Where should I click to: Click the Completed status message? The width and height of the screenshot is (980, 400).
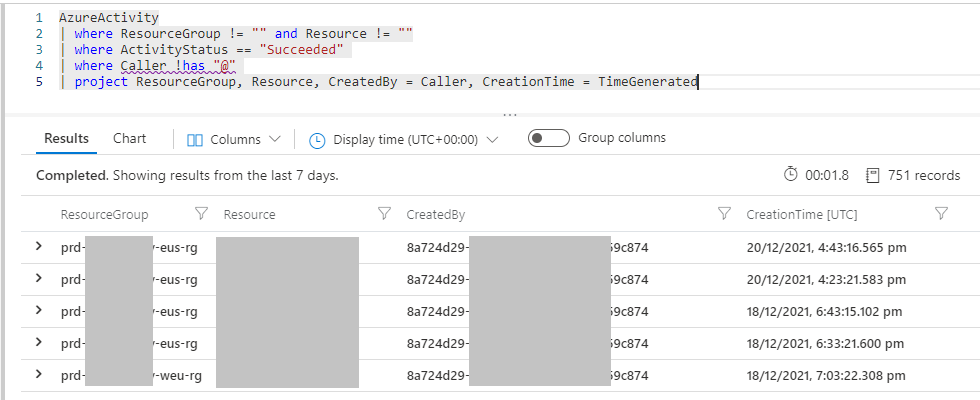(187, 176)
